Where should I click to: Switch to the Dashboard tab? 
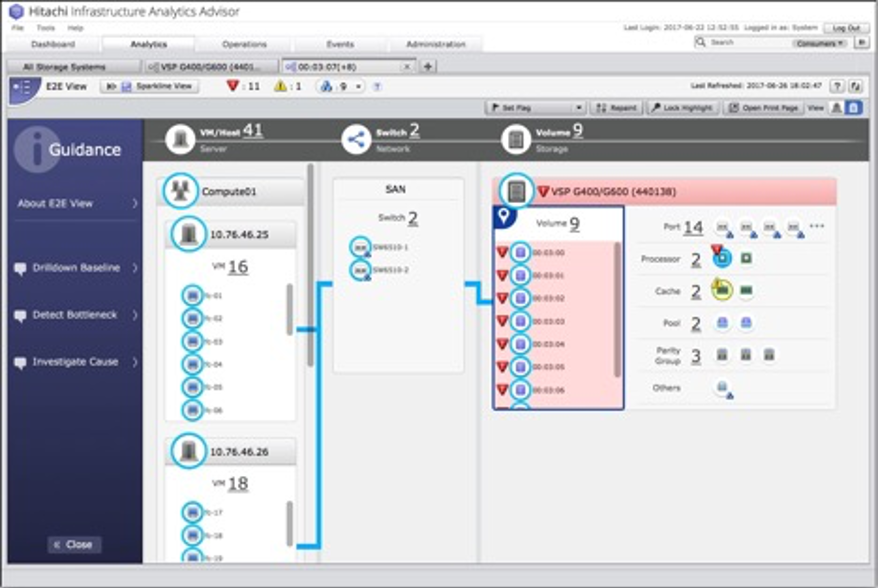point(53,44)
